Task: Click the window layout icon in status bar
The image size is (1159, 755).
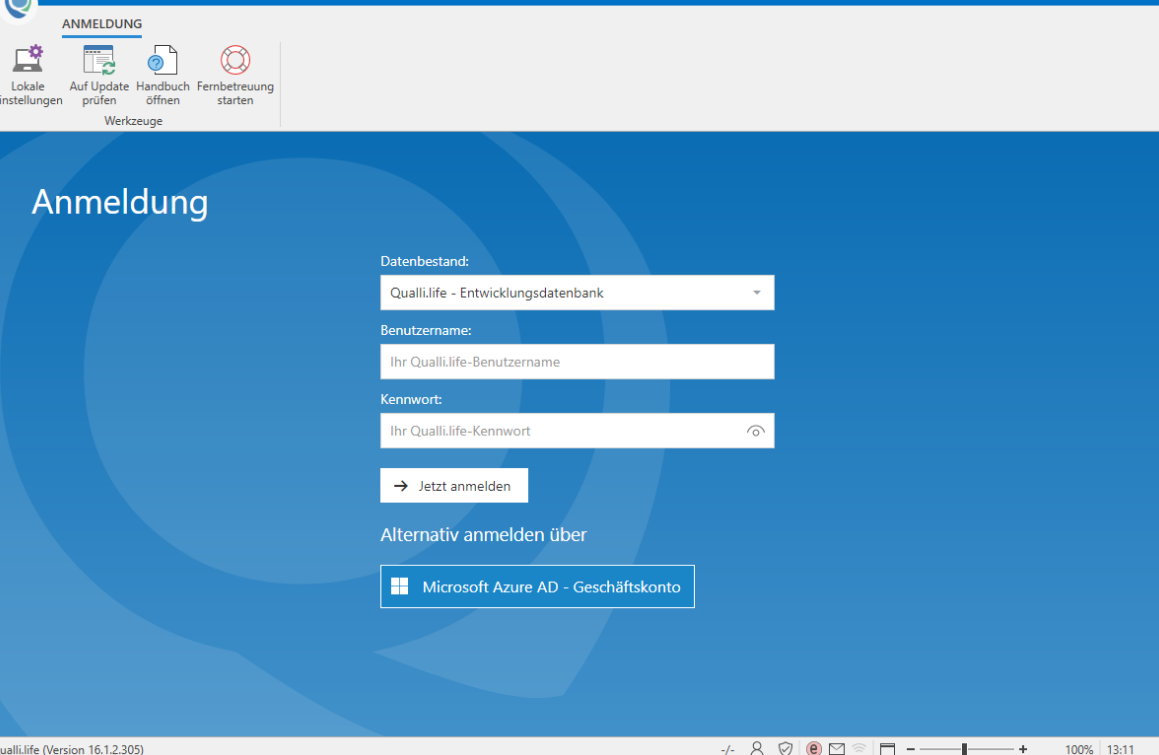Action: [887, 748]
